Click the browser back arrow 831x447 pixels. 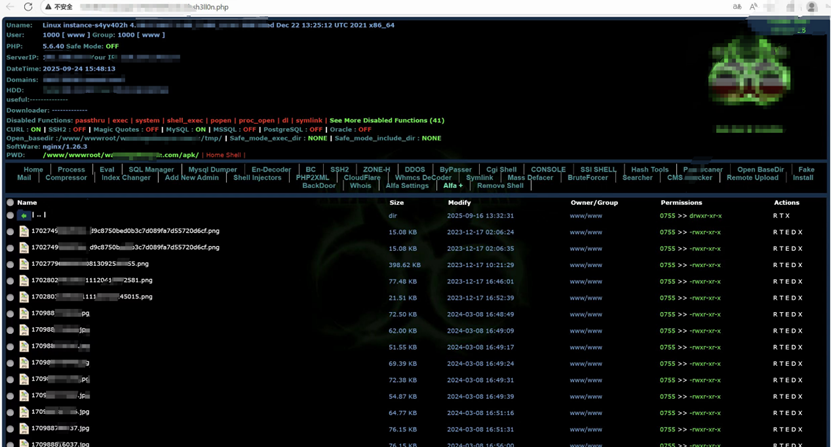(x=9, y=7)
